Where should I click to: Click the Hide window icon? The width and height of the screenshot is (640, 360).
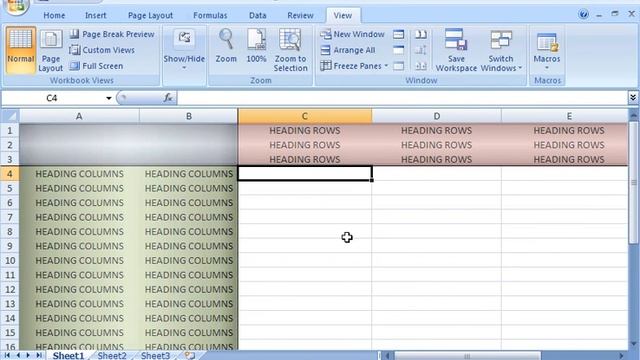(398, 50)
